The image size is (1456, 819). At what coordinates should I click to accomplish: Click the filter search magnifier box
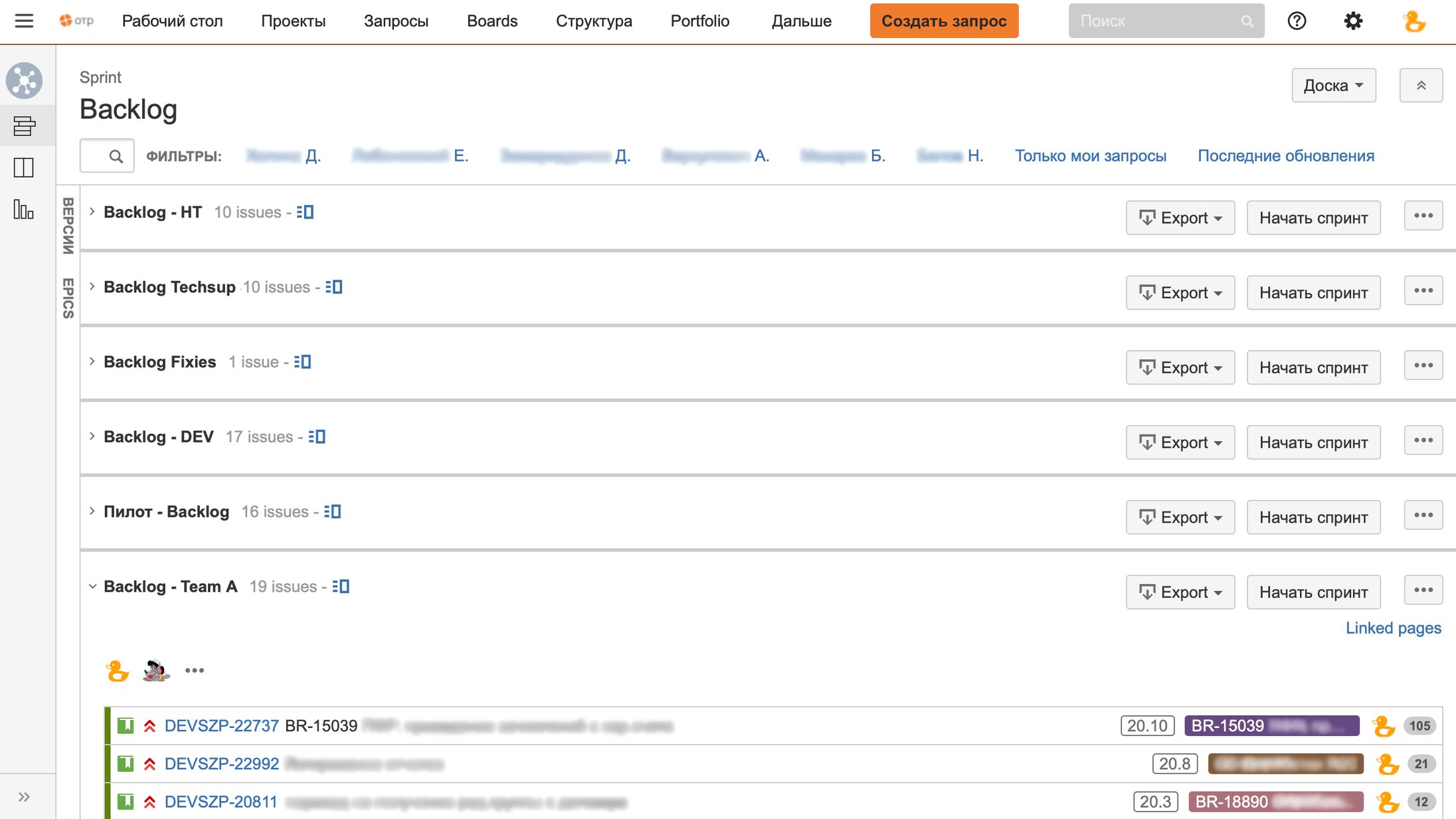pyautogui.click(x=107, y=155)
